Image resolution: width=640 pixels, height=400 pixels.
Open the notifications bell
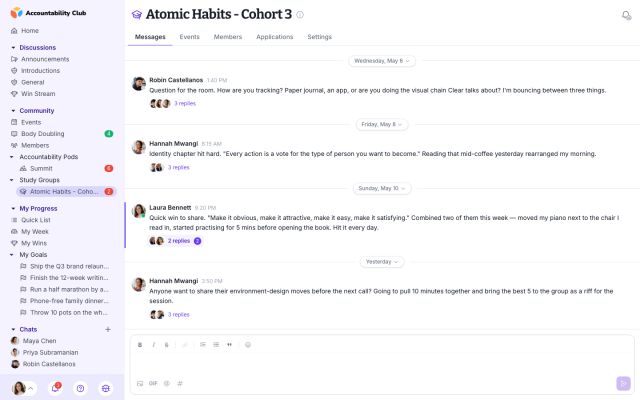55,388
